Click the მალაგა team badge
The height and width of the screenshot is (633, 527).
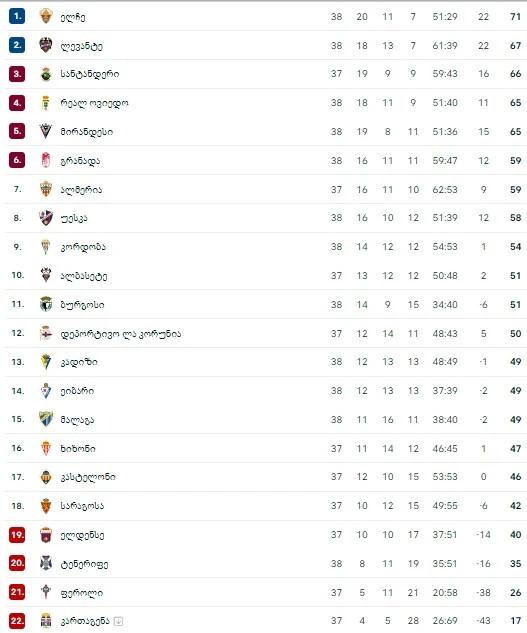point(46,419)
